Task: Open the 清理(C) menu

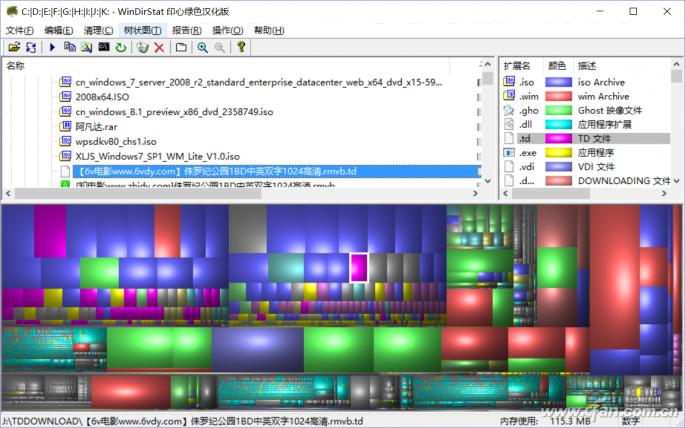Action: 98,30
